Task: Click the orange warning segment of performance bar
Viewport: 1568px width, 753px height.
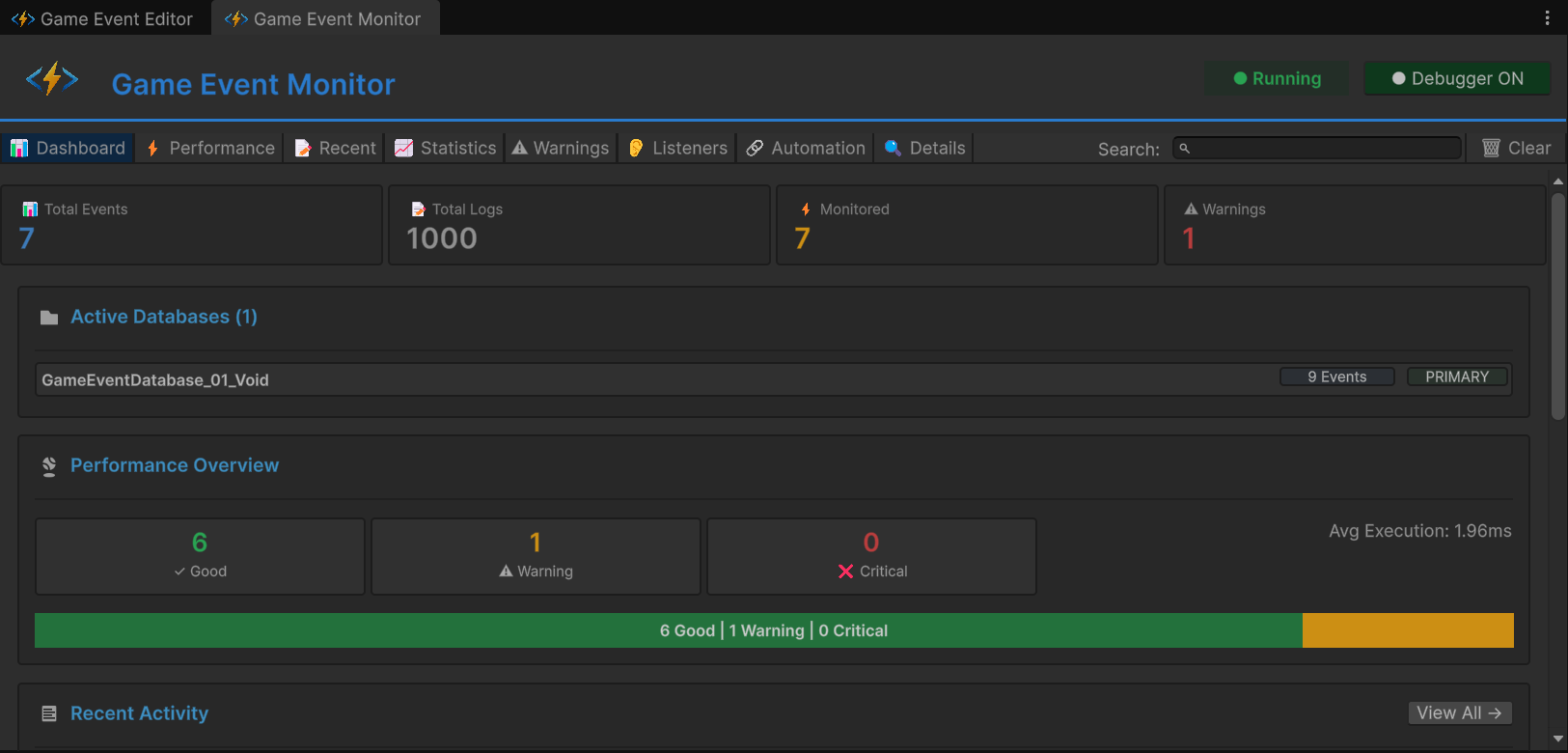Action: click(1407, 630)
